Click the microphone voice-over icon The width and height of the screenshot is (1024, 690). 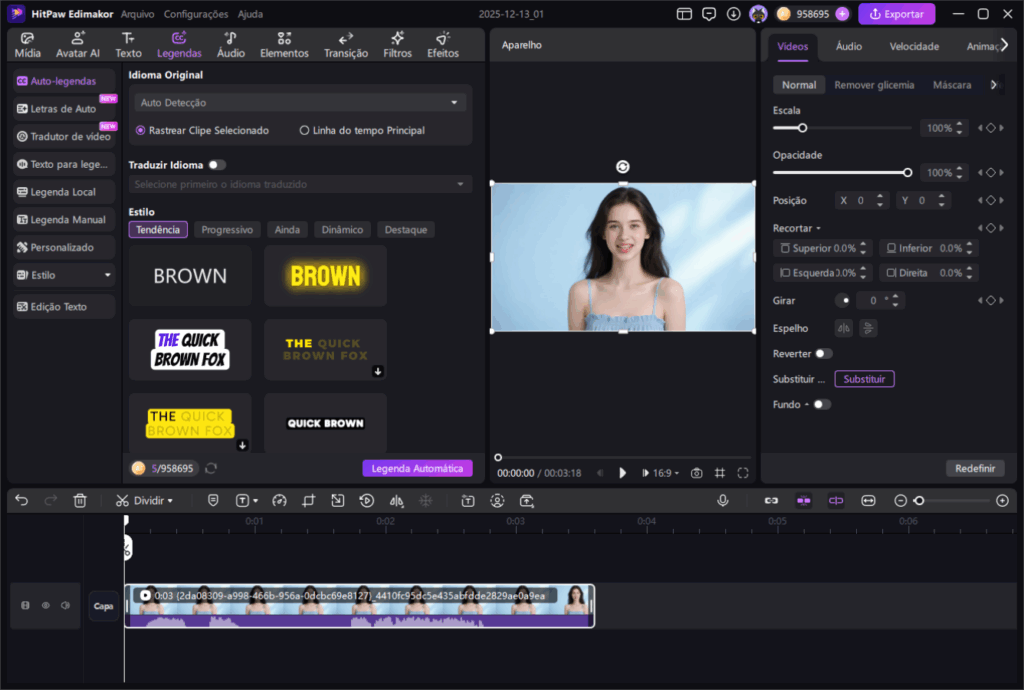tap(722, 500)
